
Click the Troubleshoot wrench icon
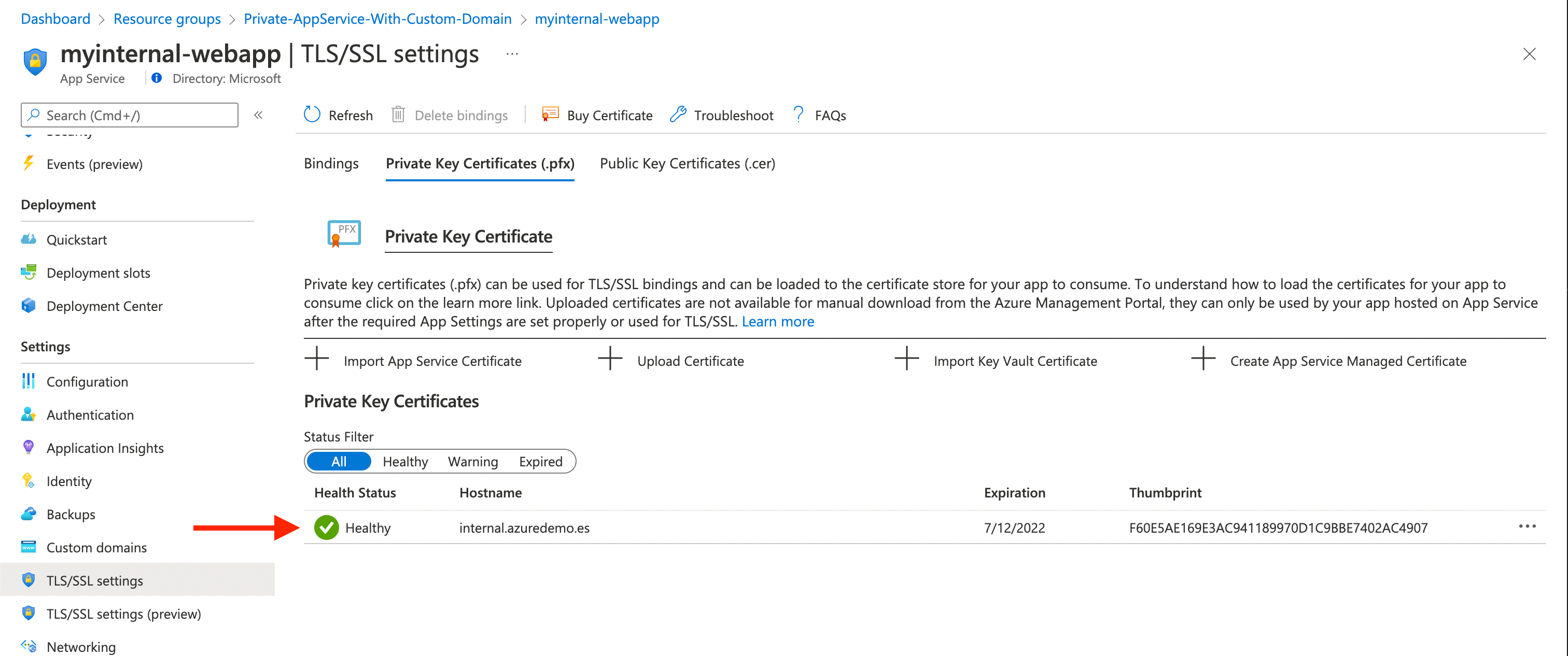click(678, 115)
